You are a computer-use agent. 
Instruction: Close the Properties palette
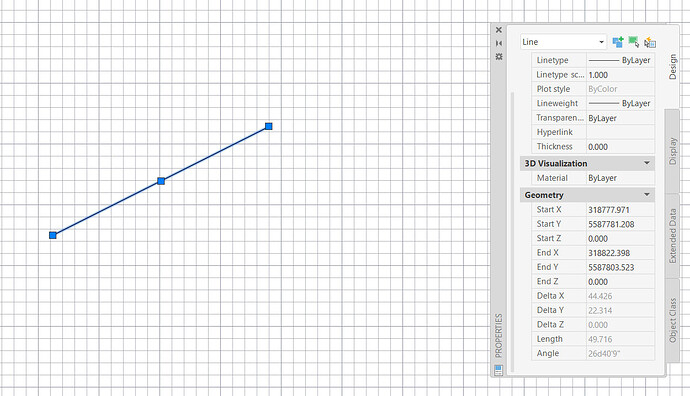point(499,30)
